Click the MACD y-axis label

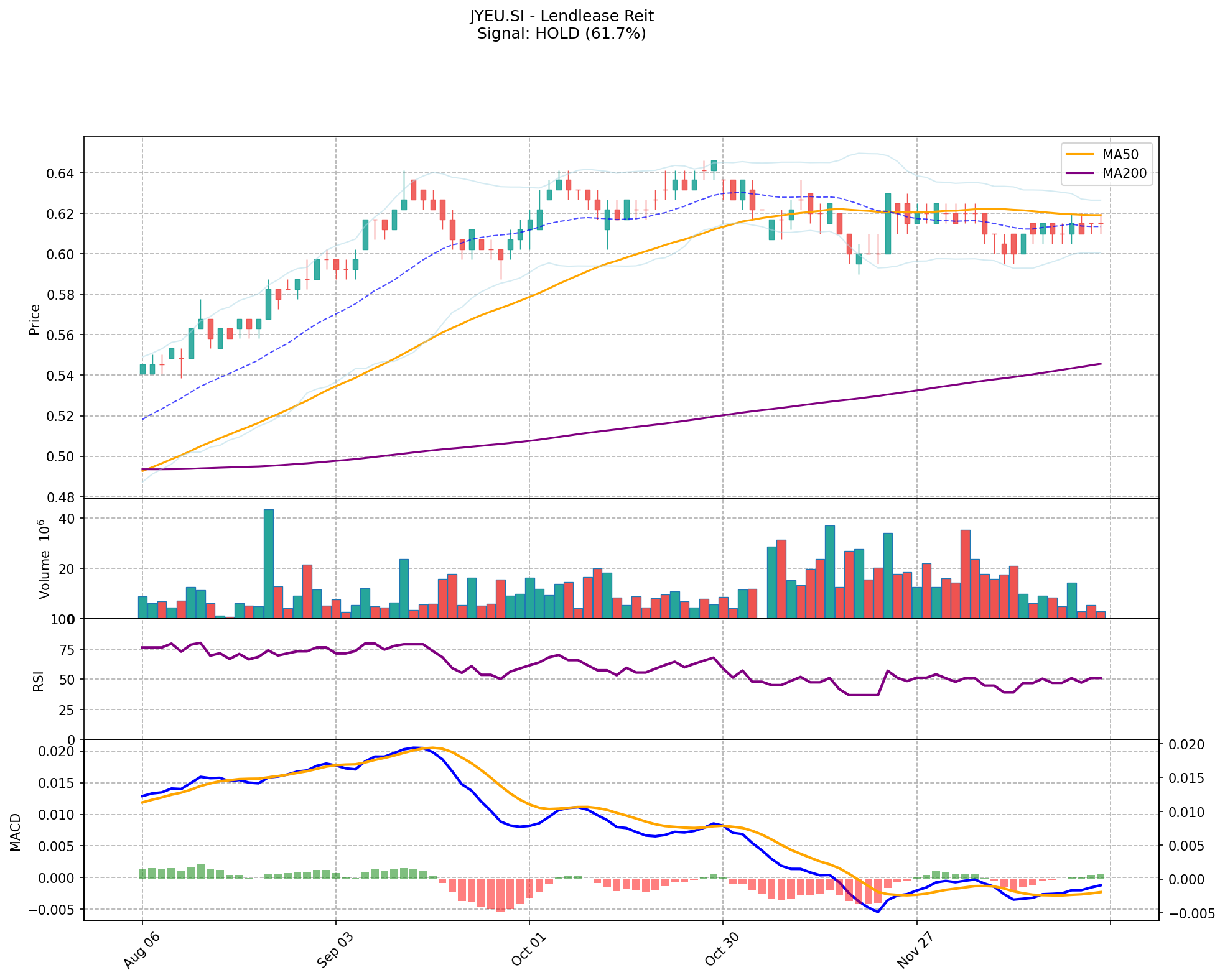(x=16, y=832)
